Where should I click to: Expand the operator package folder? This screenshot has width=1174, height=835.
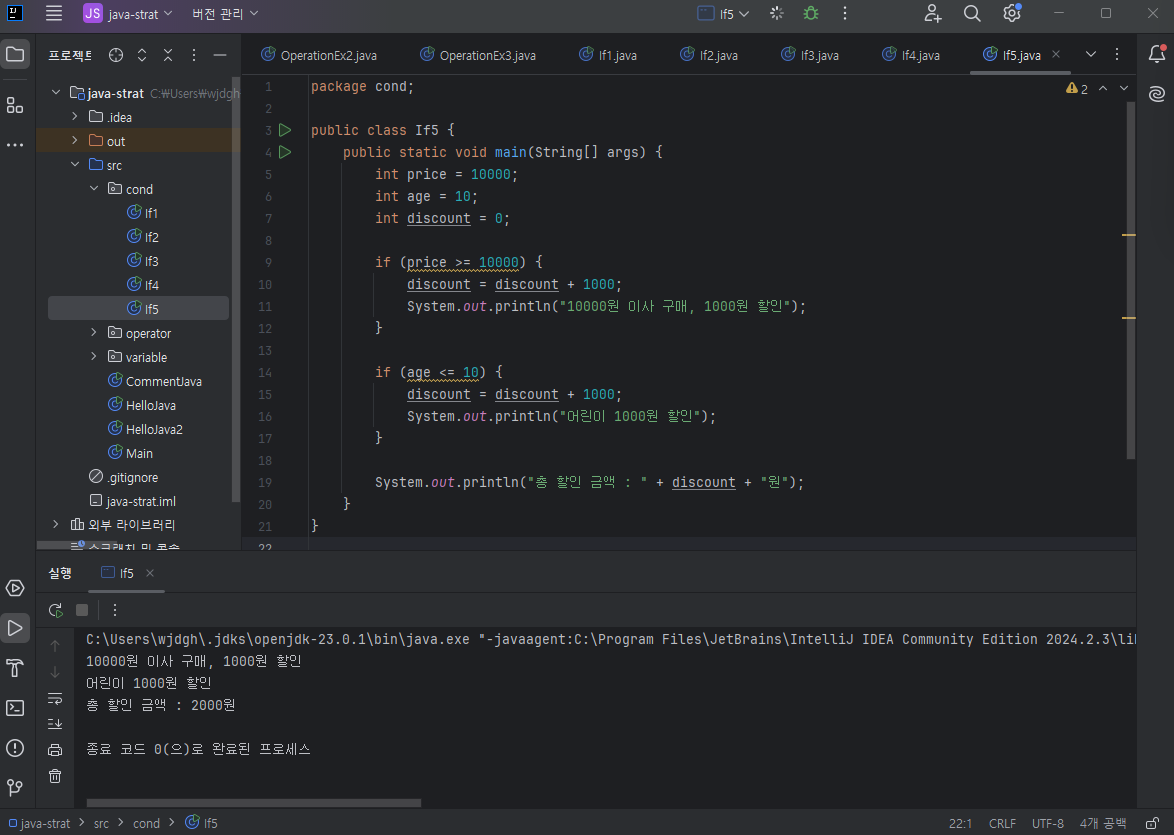(x=94, y=333)
